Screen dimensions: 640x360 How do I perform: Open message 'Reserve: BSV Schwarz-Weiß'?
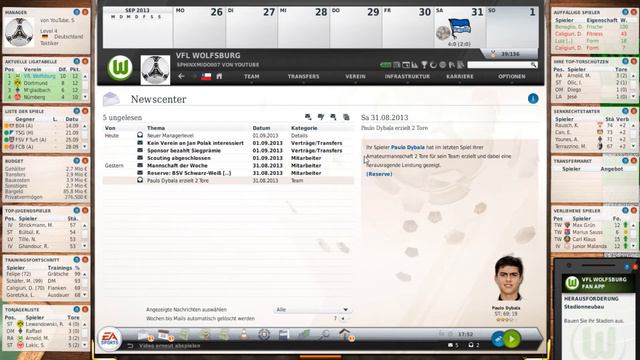pos(189,173)
